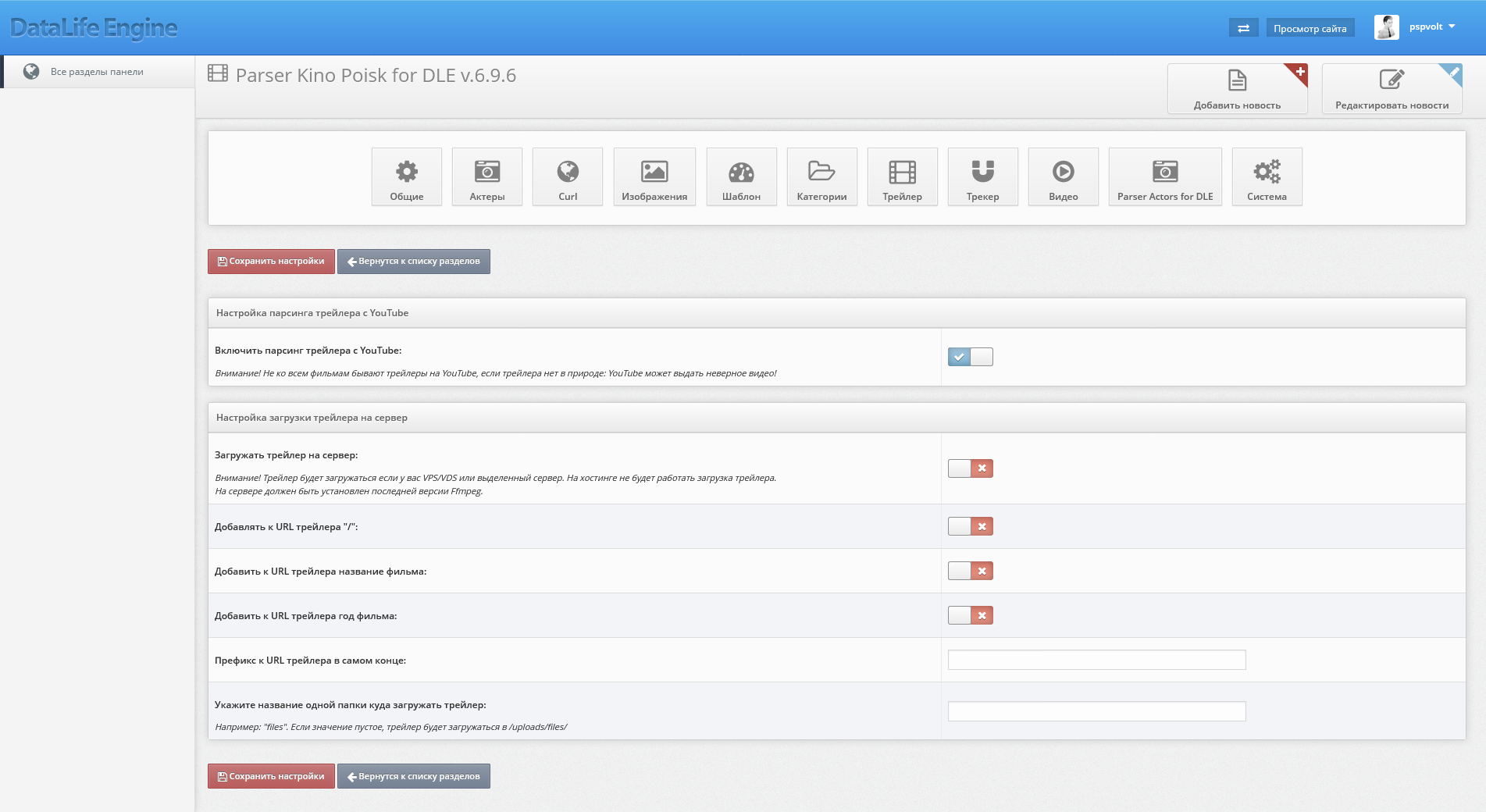Click the user avatar image
Viewport: 1486px width, 812px height.
coord(1387,27)
